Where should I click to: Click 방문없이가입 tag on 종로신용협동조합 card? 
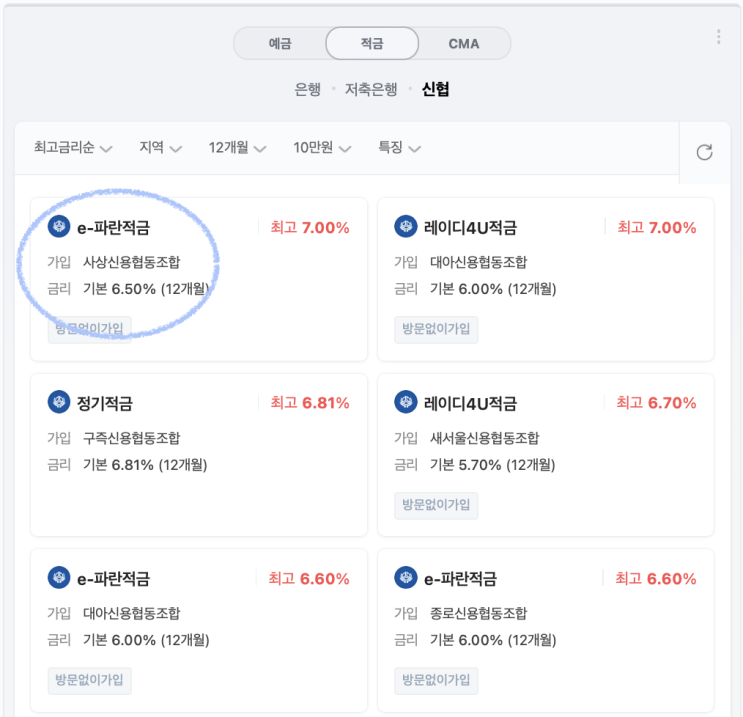pos(436,681)
